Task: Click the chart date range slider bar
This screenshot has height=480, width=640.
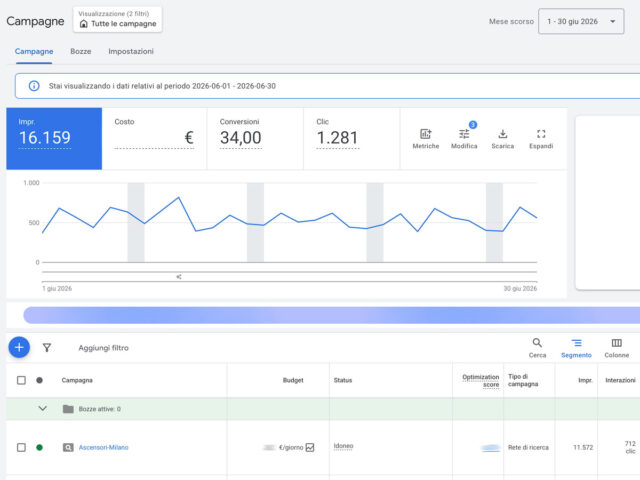Action: [x=289, y=277]
